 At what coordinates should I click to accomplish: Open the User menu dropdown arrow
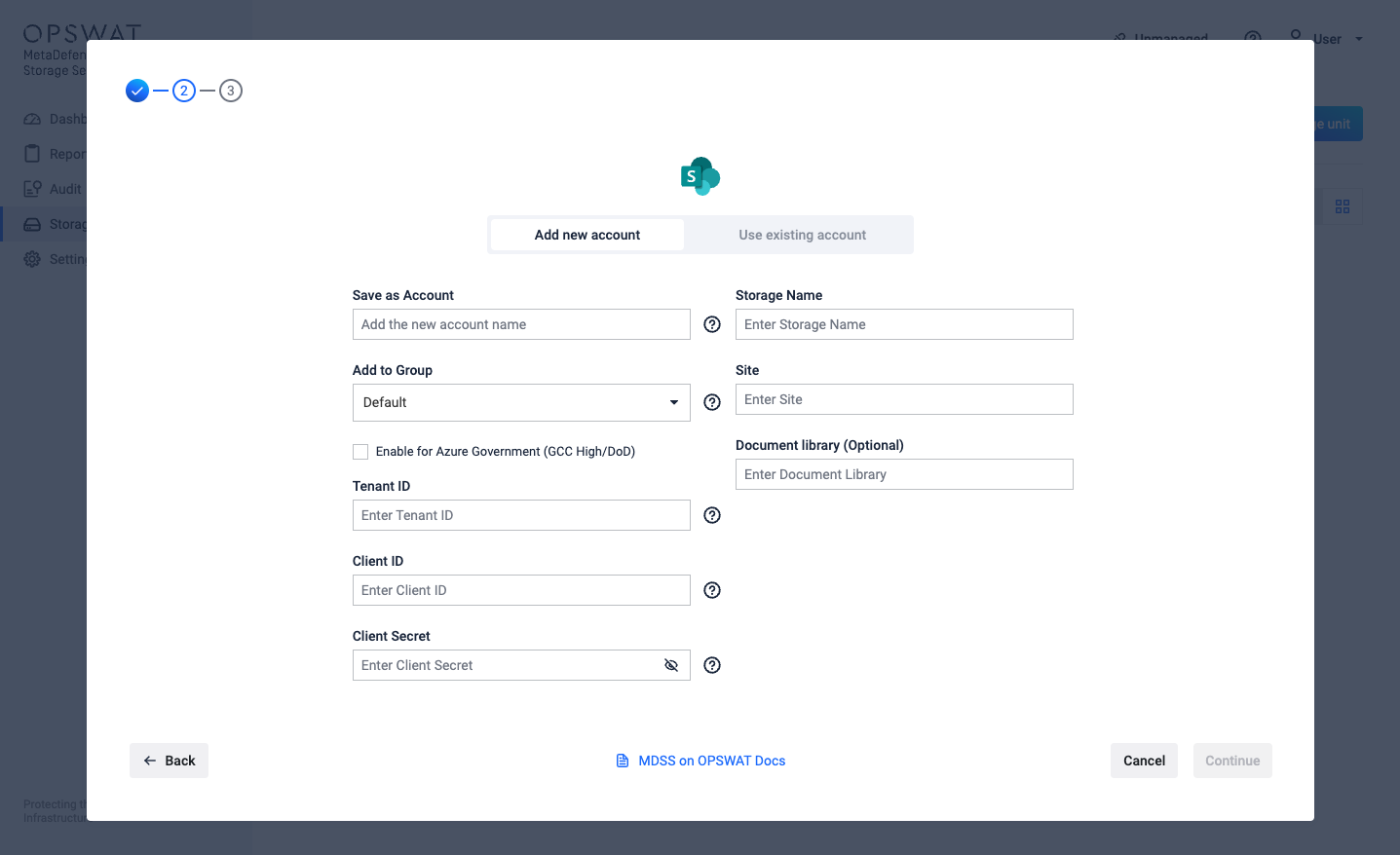(1359, 39)
